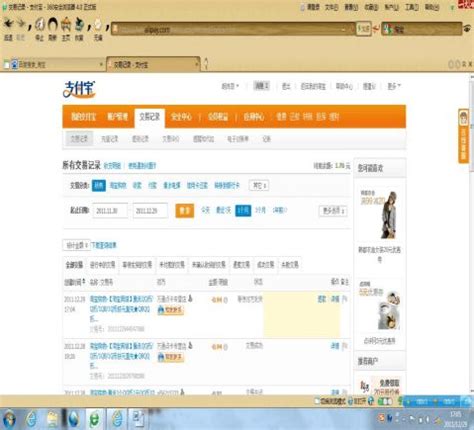Open the floating customer service side widget

[463, 136]
